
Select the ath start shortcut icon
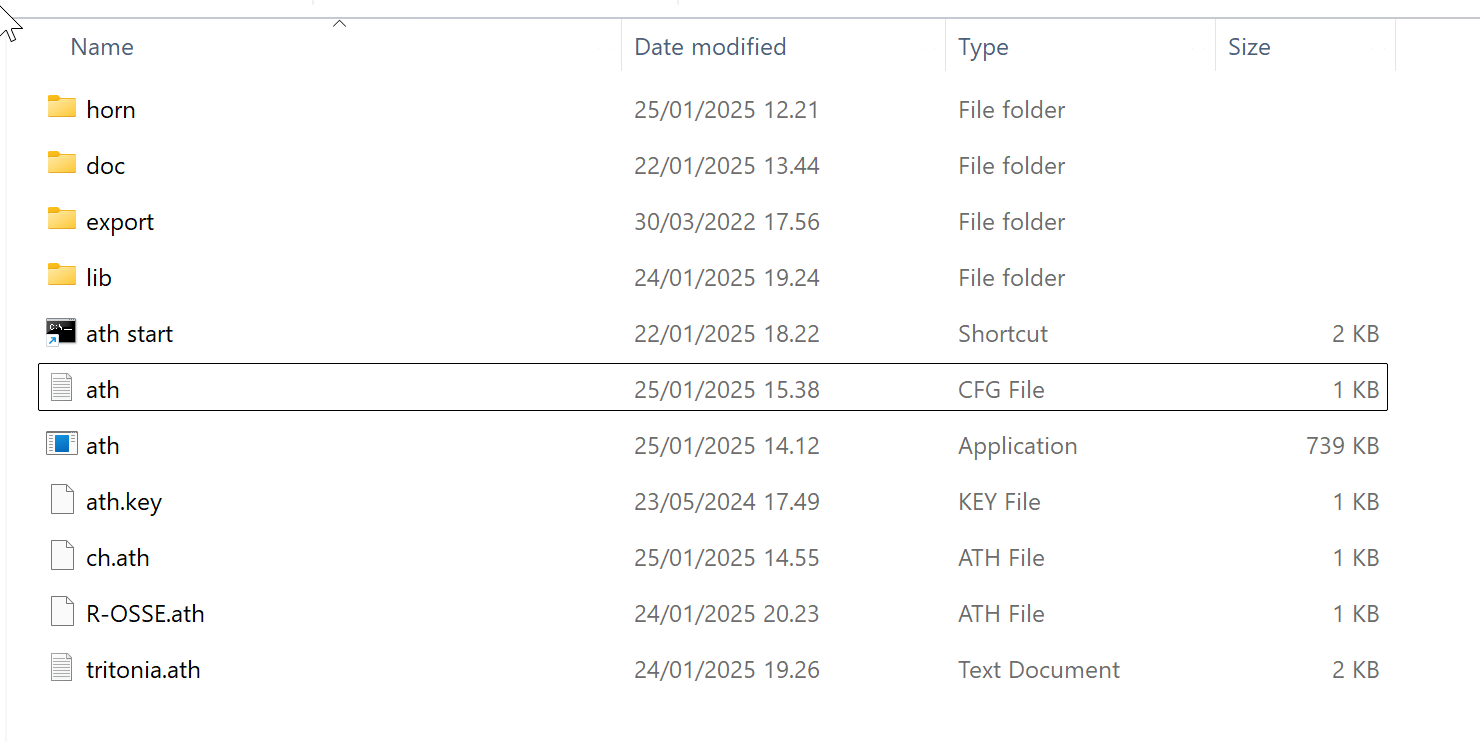point(62,332)
